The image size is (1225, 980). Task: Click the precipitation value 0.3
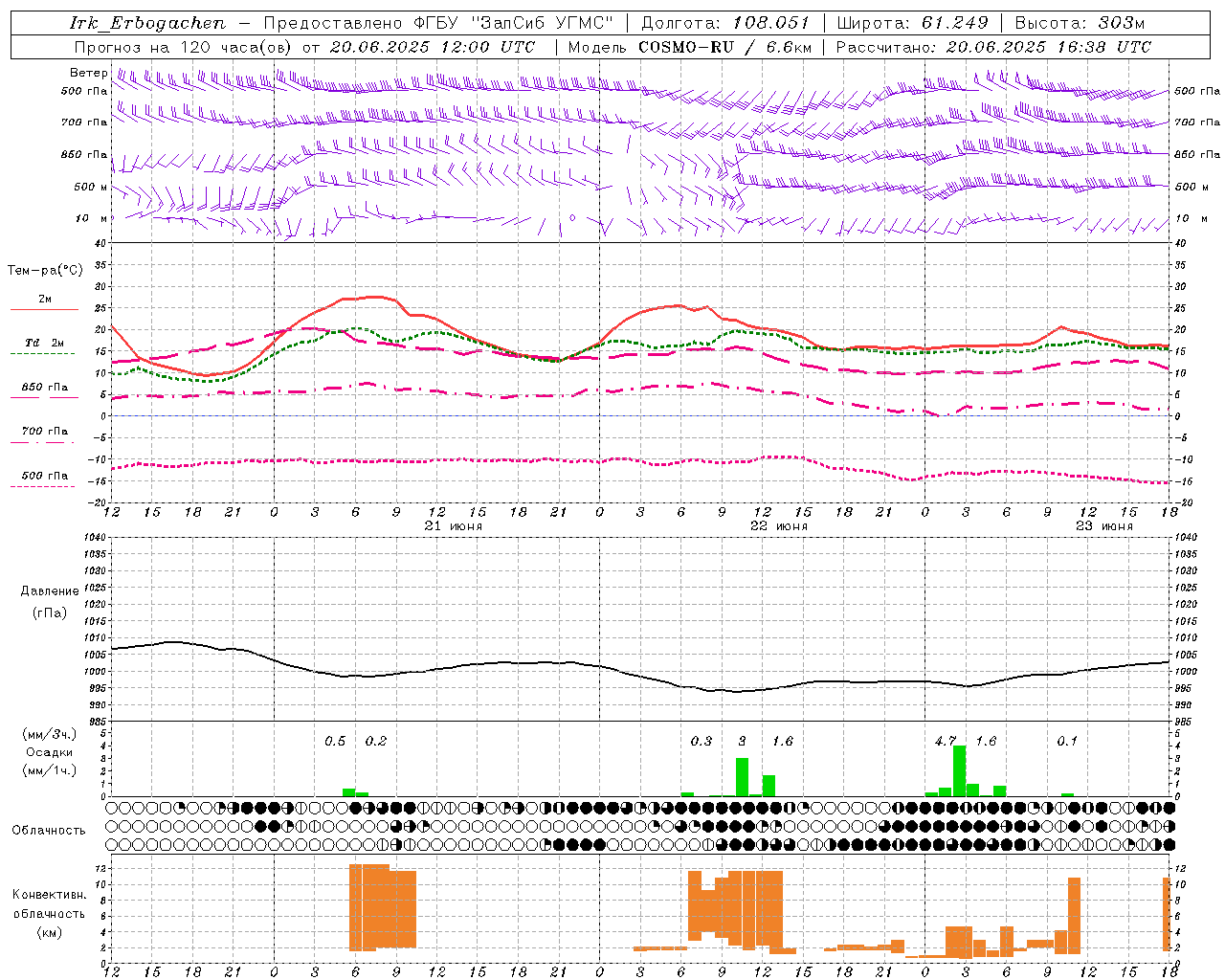(x=702, y=741)
